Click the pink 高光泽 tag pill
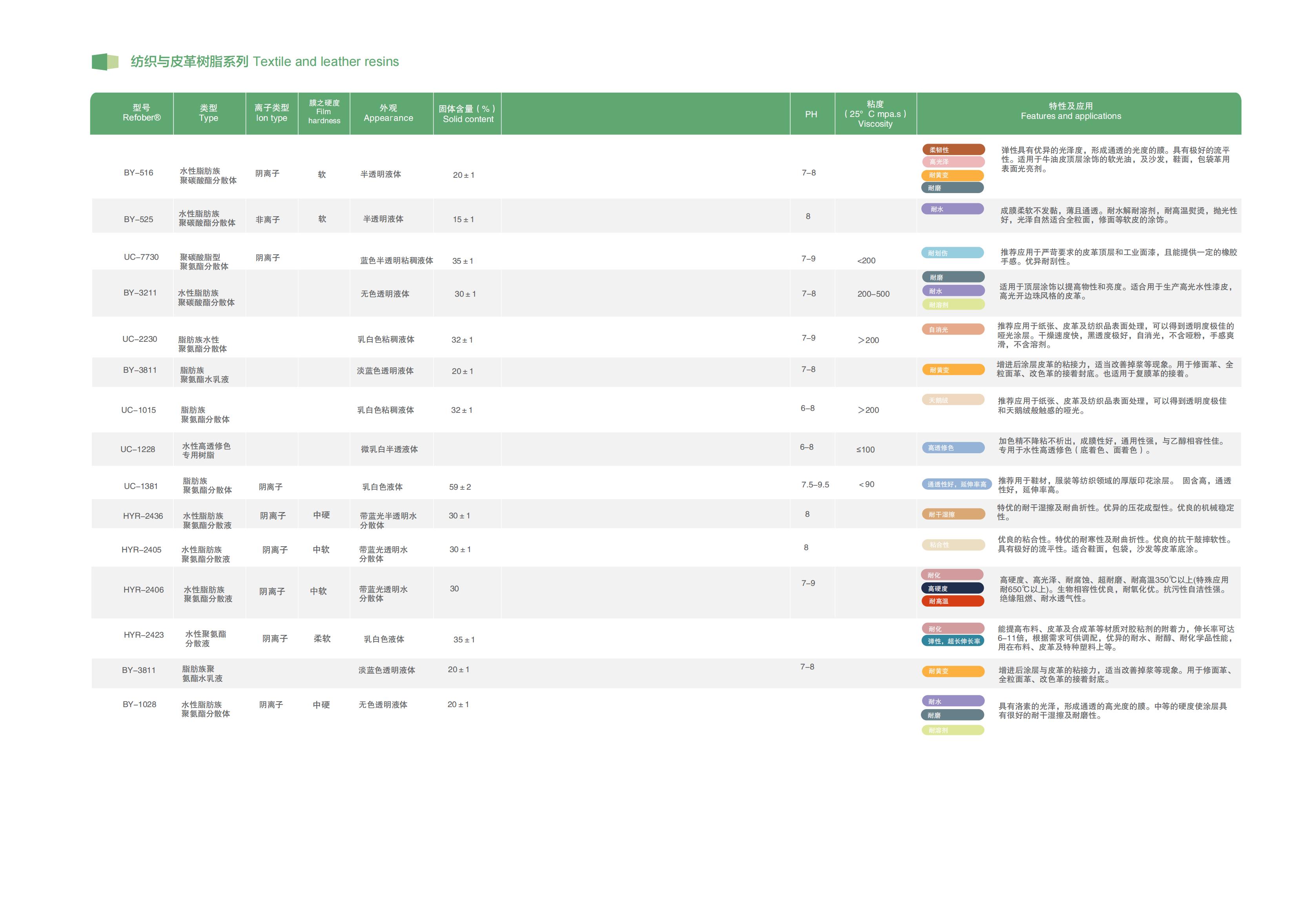Viewport: 1316px width, 899px height. pos(953,162)
